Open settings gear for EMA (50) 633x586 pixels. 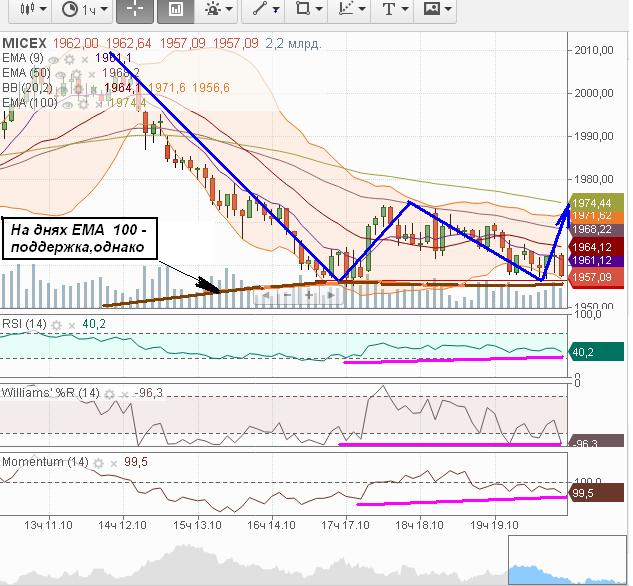coord(76,75)
